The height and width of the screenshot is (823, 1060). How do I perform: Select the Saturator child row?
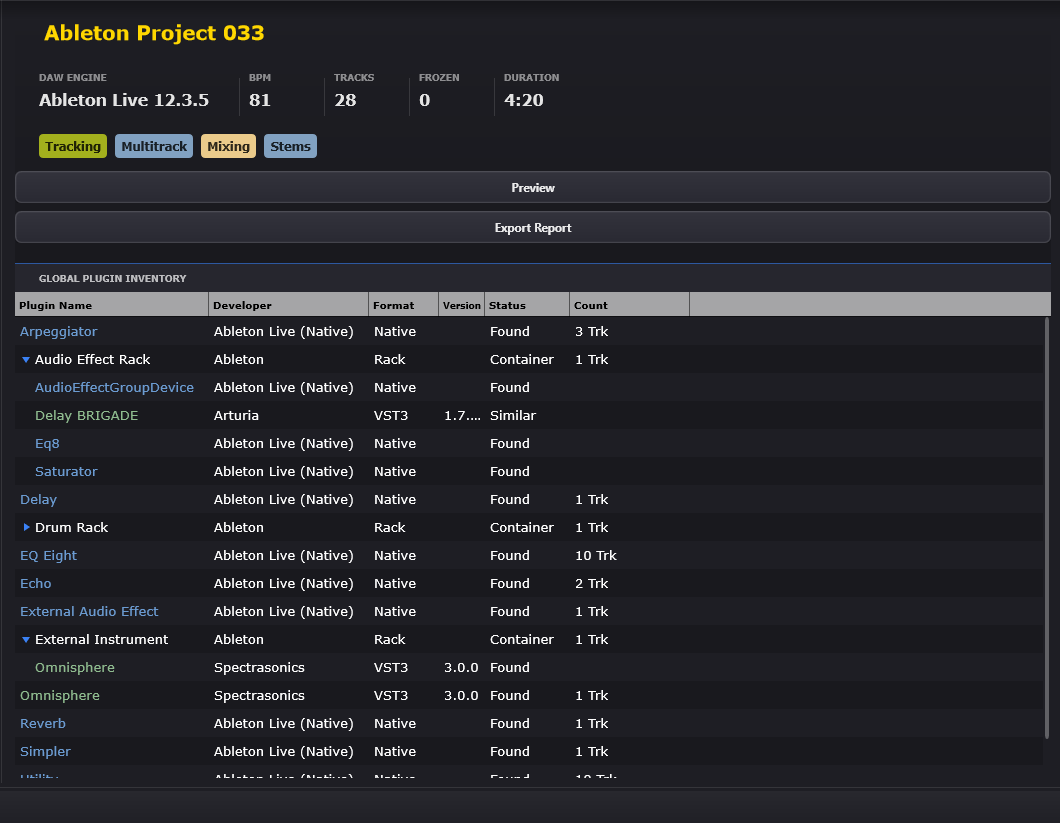coord(66,472)
